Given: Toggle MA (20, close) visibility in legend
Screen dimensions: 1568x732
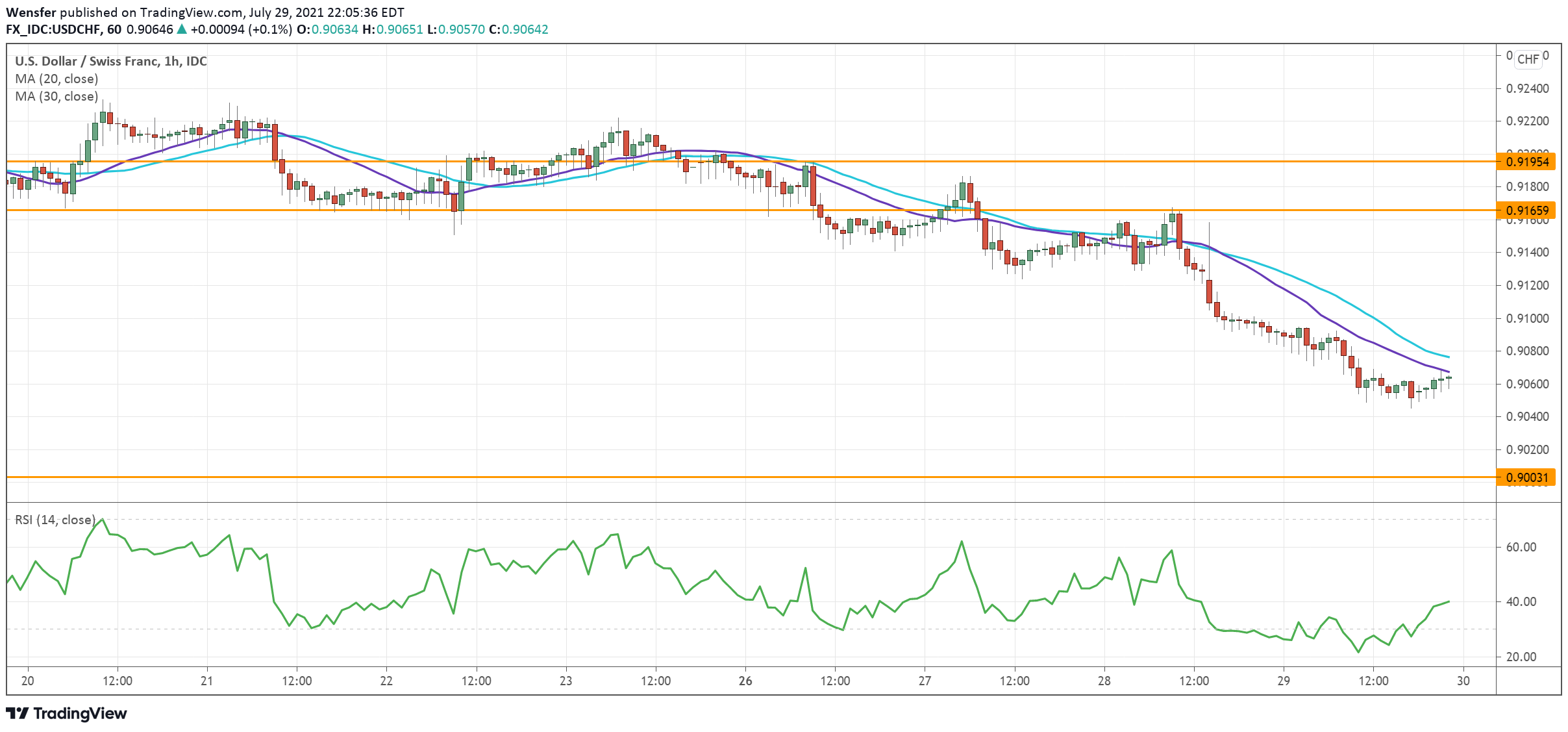Looking at the screenshot, I should 56,79.
